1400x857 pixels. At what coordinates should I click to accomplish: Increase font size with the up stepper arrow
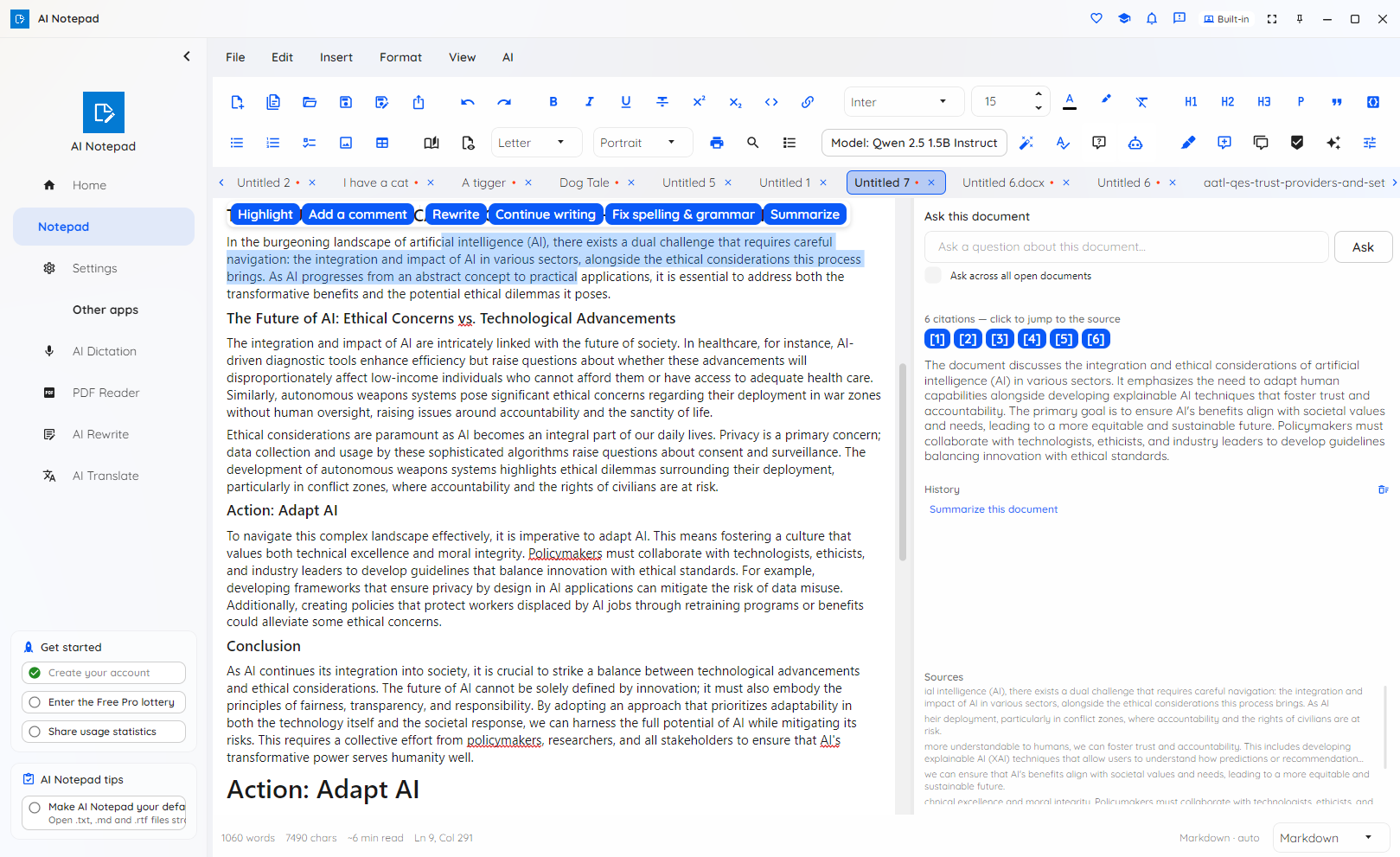(x=1039, y=95)
